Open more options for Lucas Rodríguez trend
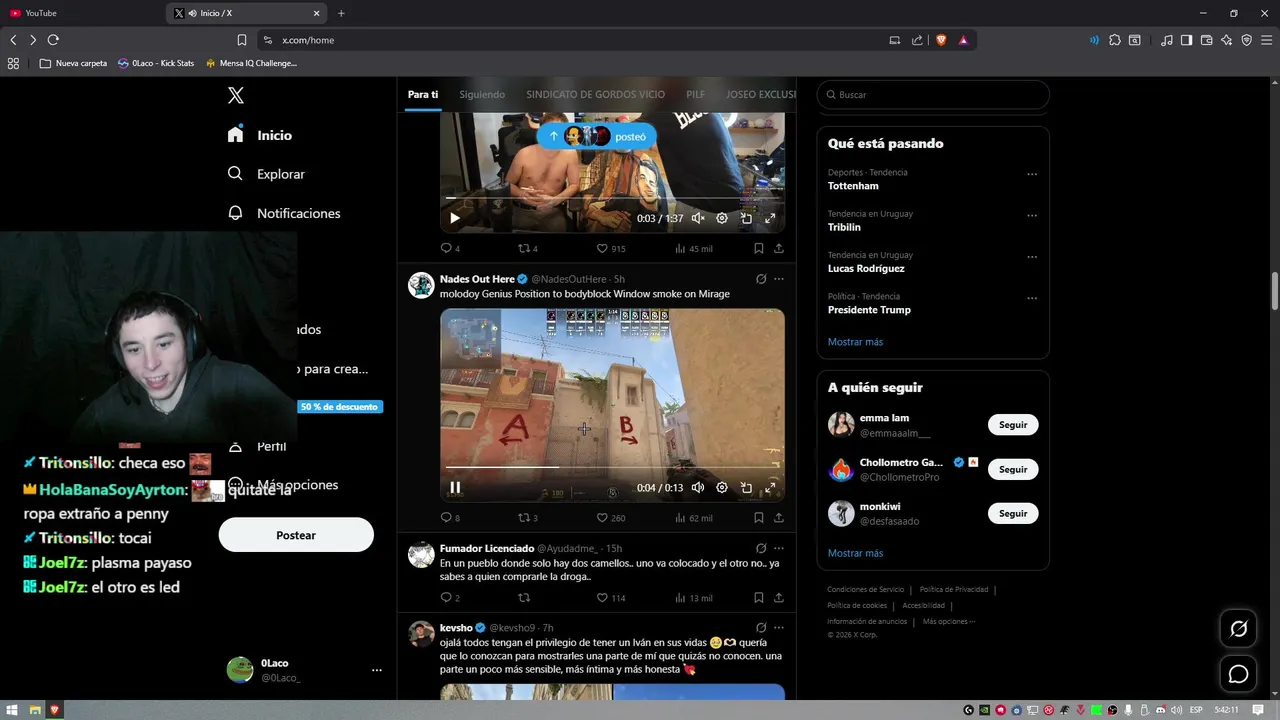1280x720 pixels. point(1032,256)
